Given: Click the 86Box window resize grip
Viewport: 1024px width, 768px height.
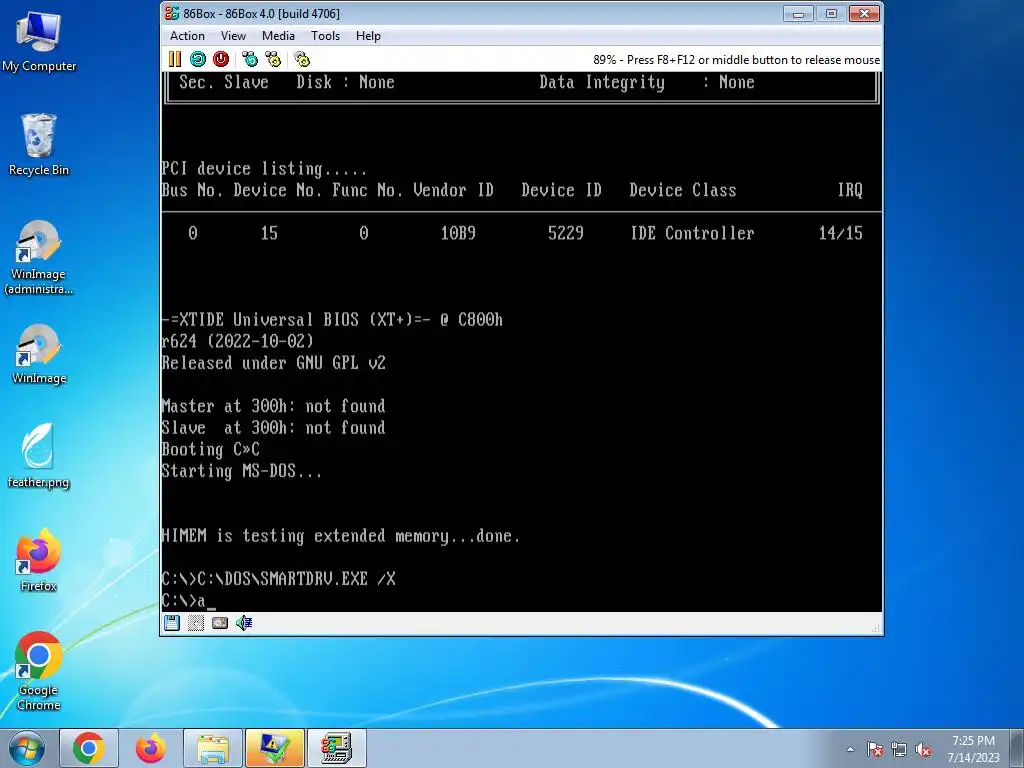Looking at the screenshot, I should 875,628.
